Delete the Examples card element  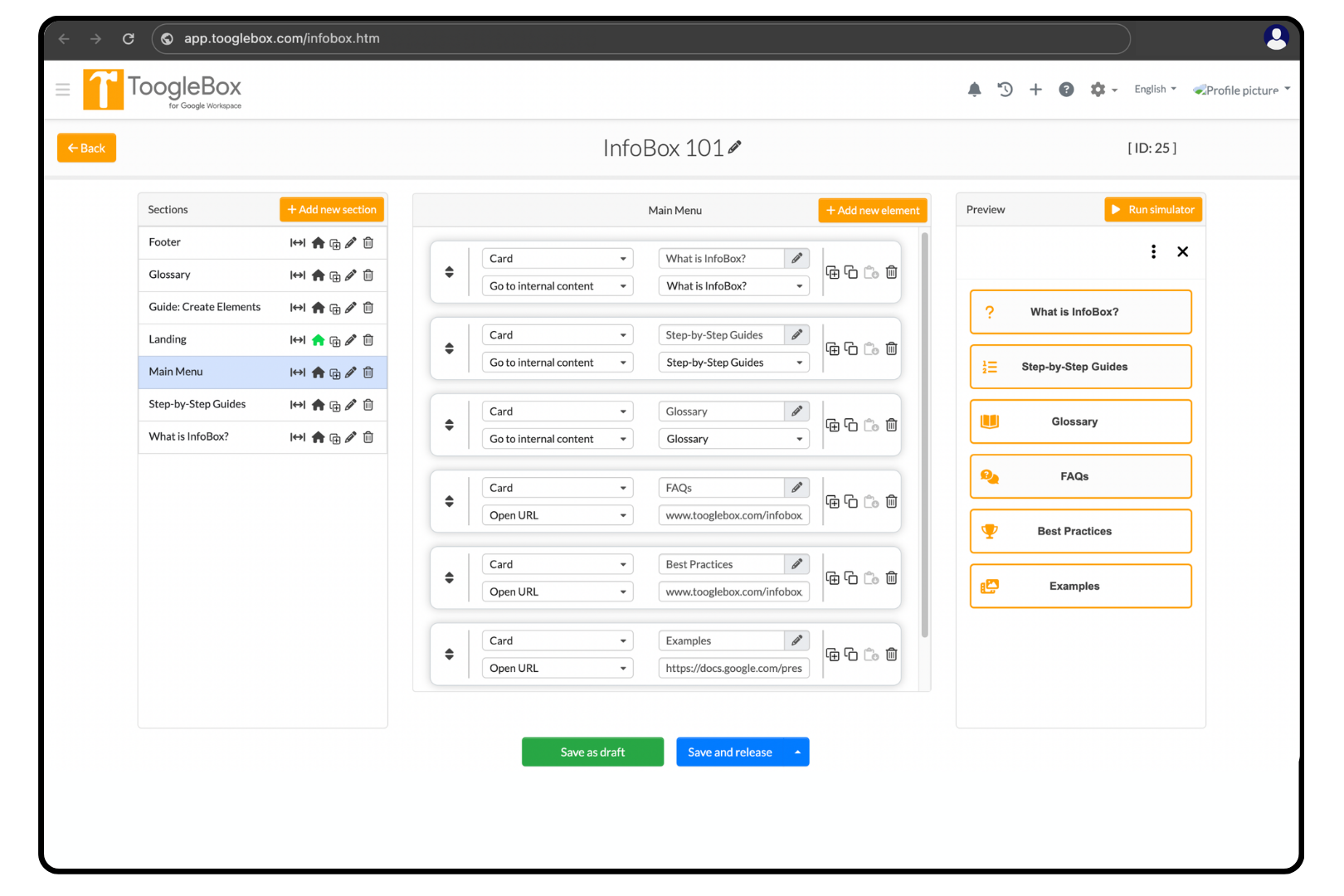click(891, 654)
